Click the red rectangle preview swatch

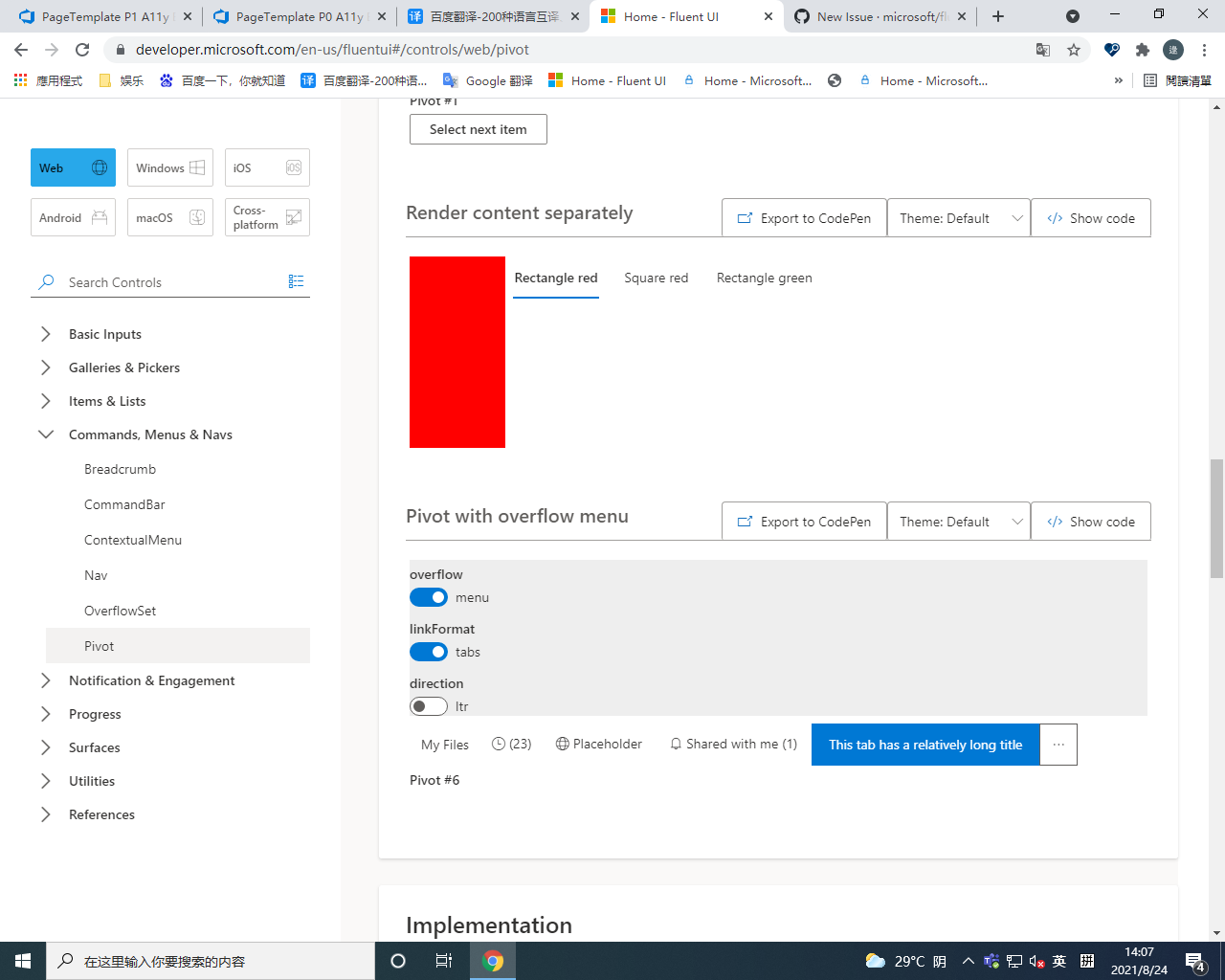click(x=457, y=351)
